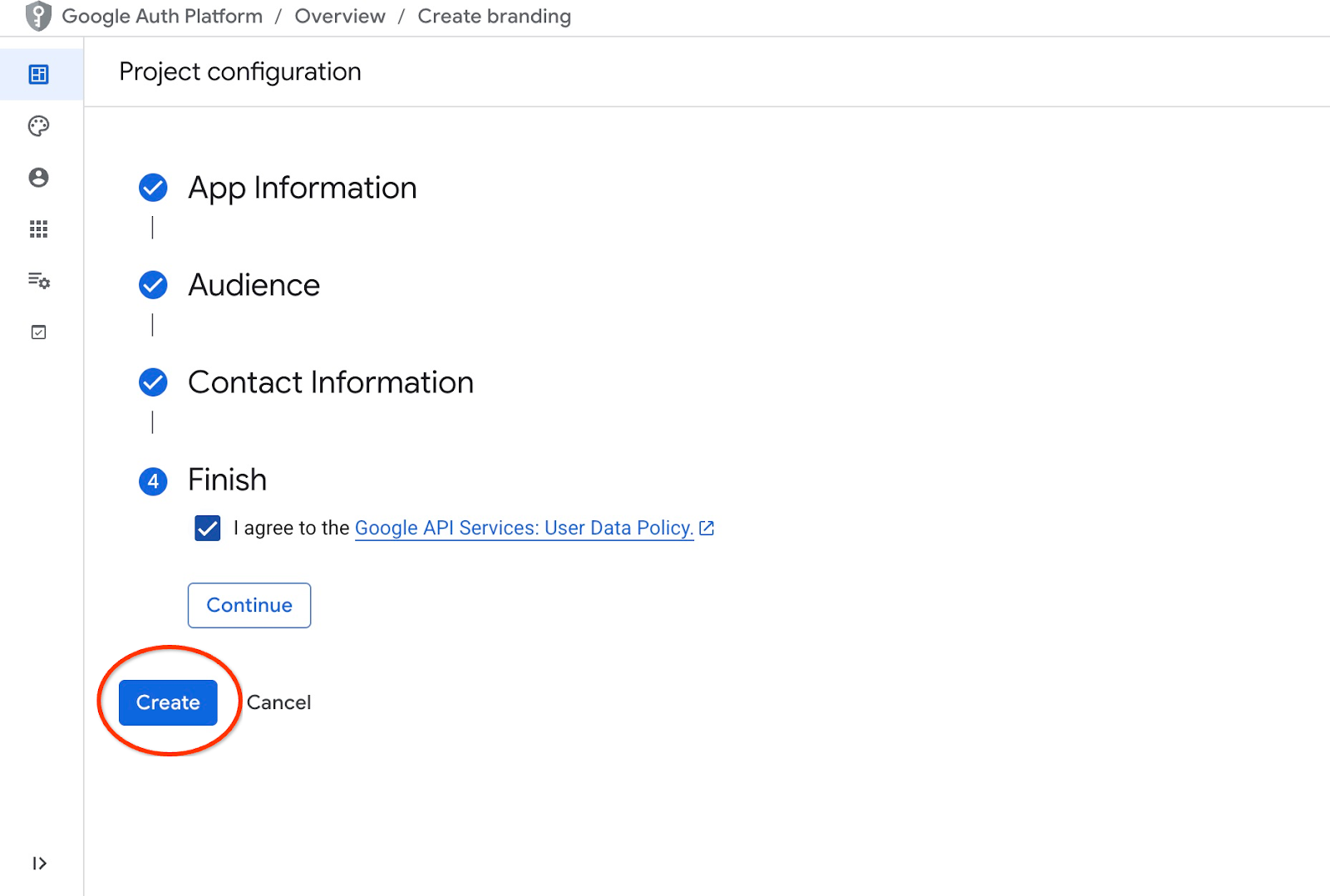Cancel the project configuration
This screenshot has height=896, width=1330.
pyautogui.click(x=278, y=703)
